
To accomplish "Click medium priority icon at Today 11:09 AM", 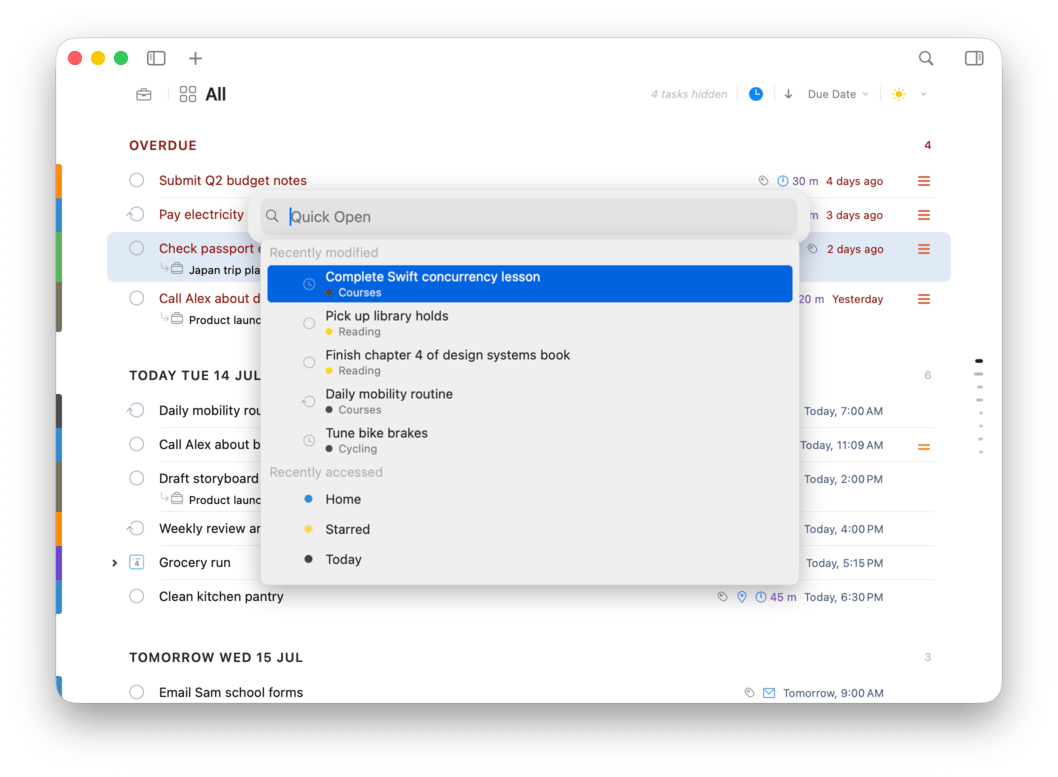I will tap(924, 446).
